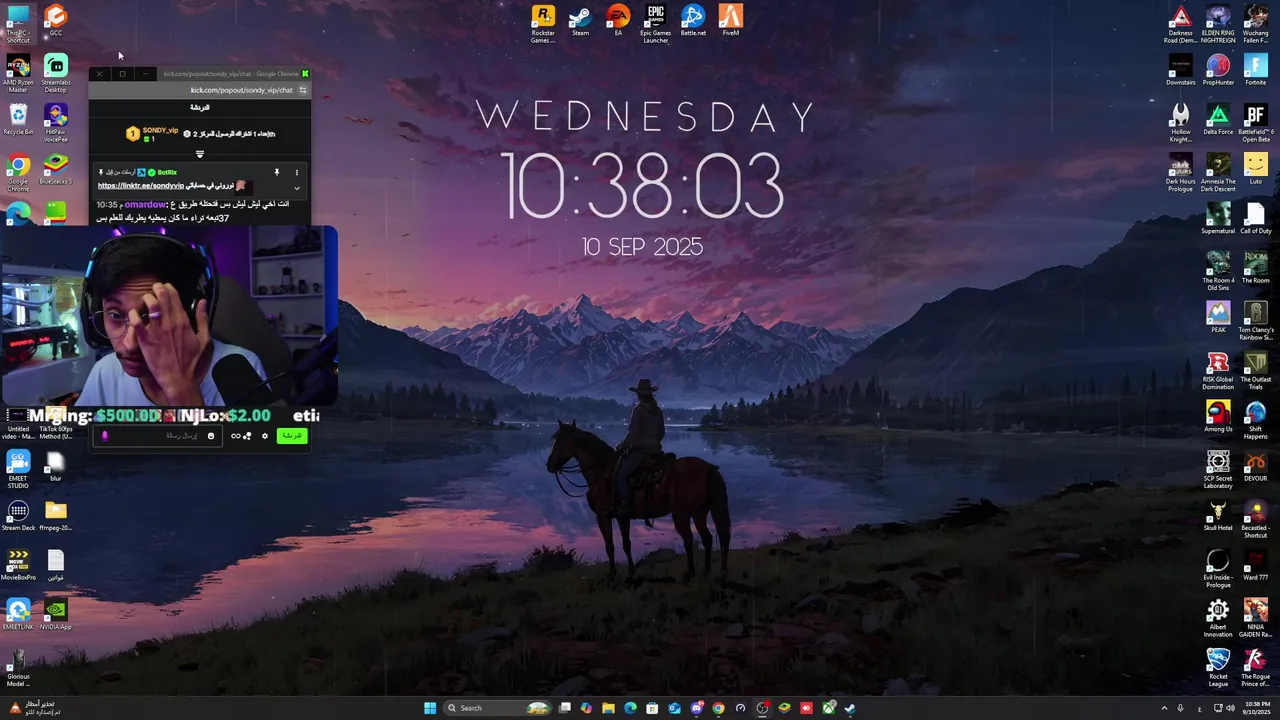The image size is (1280, 720).
Task: Open the Rockstar Games launcher desktop icon
Action: pos(543,23)
